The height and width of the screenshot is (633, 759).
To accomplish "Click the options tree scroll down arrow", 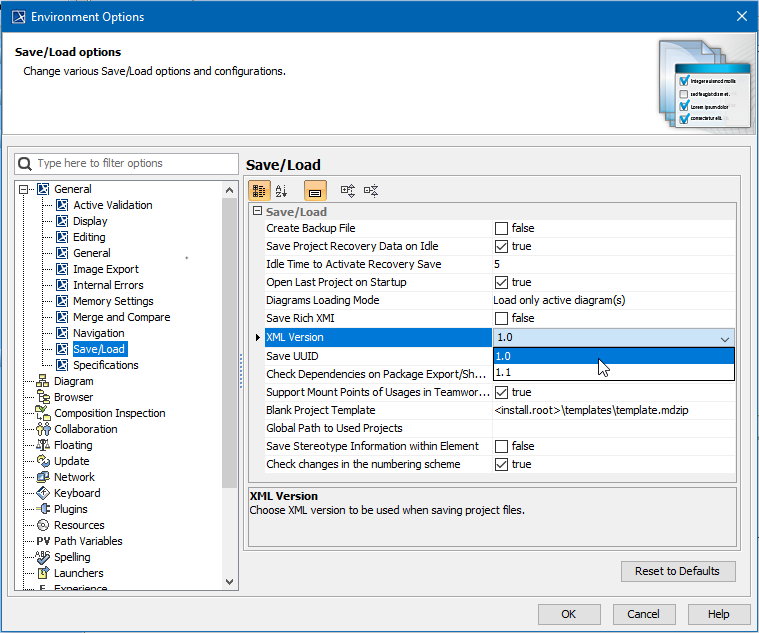I will click(x=230, y=581).
